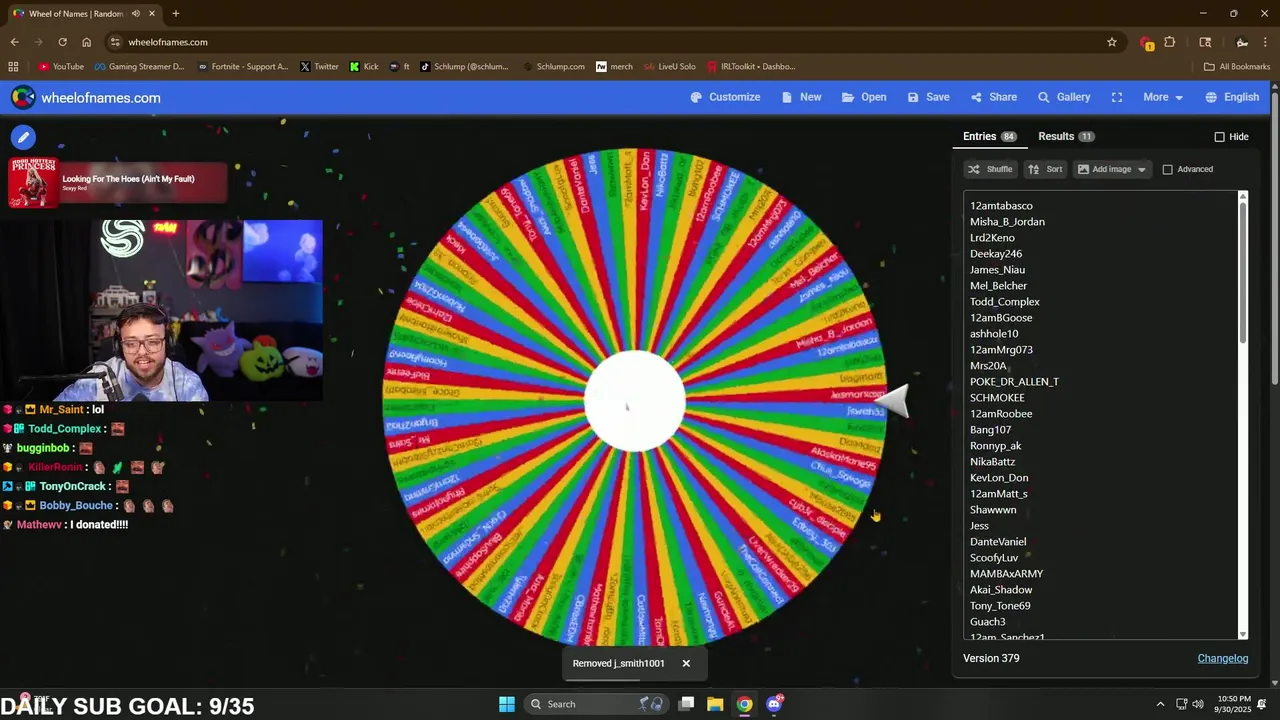
Task: Open File Explorer from the taskbar
Action: 715,704
